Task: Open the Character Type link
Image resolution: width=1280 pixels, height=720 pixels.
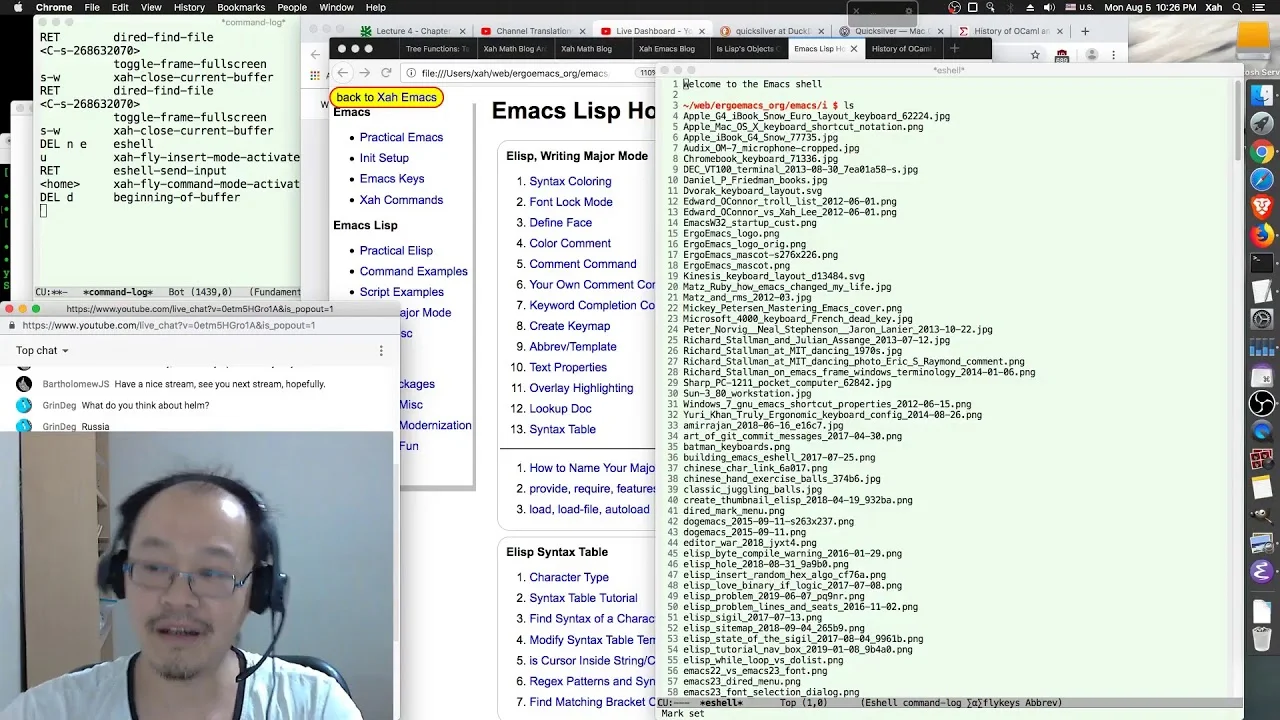Action: (x=569, y=577)
